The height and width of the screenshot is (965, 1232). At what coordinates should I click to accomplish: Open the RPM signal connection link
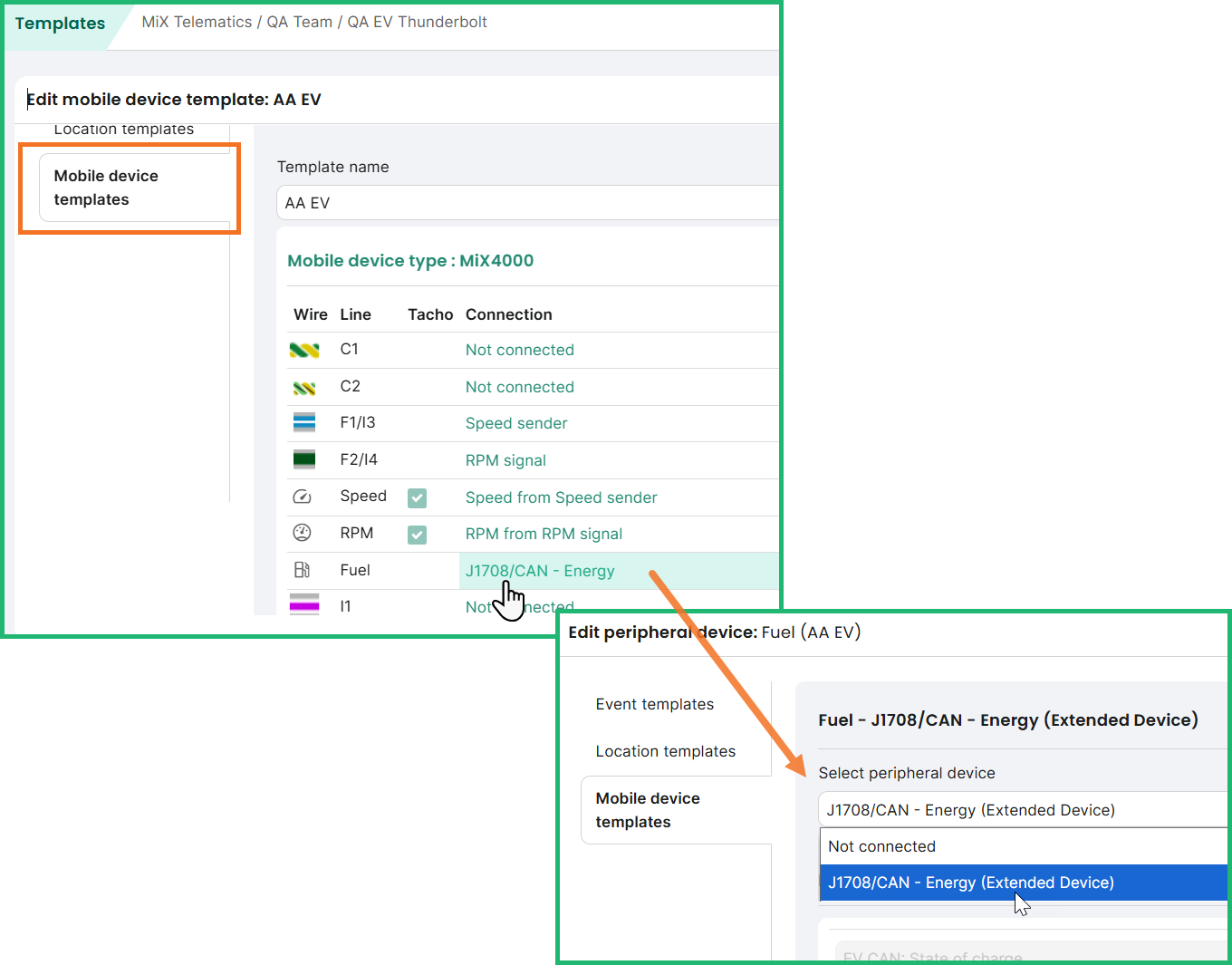tap(505, 460)
